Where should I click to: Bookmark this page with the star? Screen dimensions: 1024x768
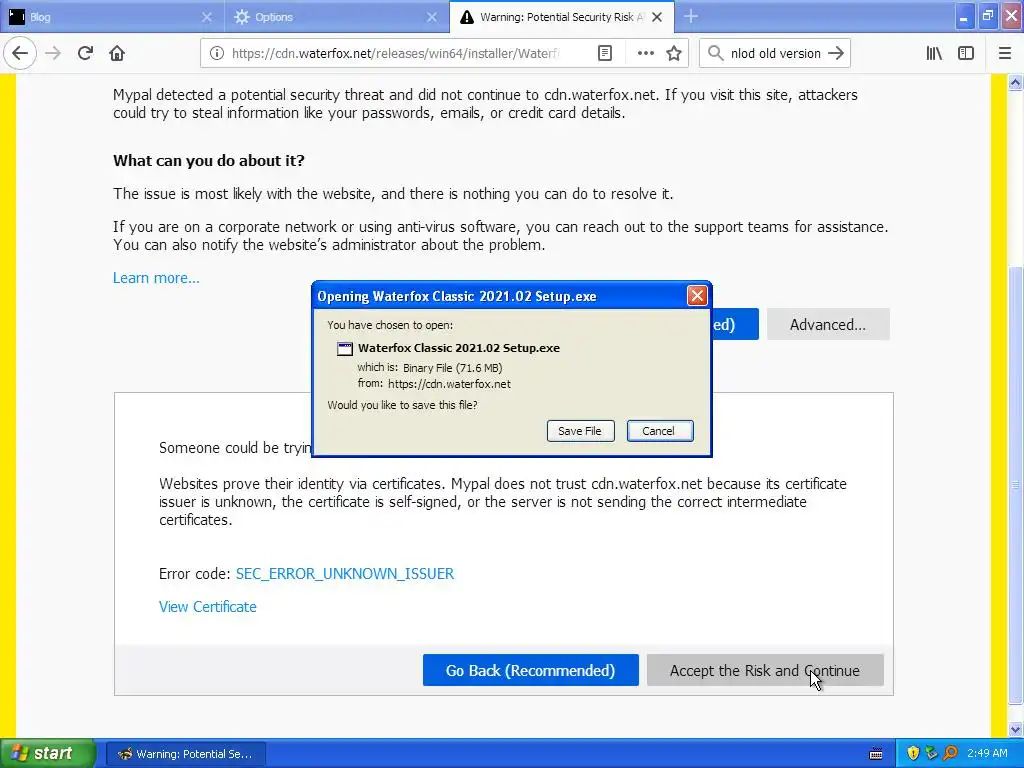[674, 54]
